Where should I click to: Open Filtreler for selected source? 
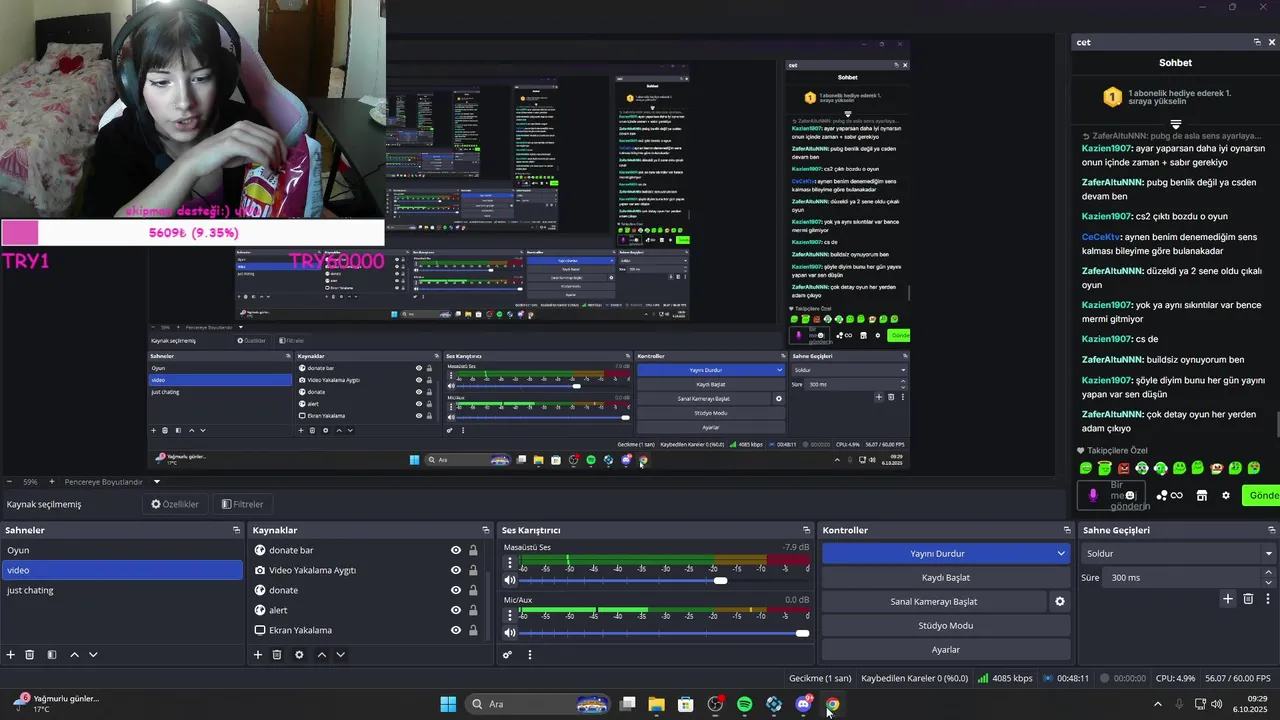point(242,504)
